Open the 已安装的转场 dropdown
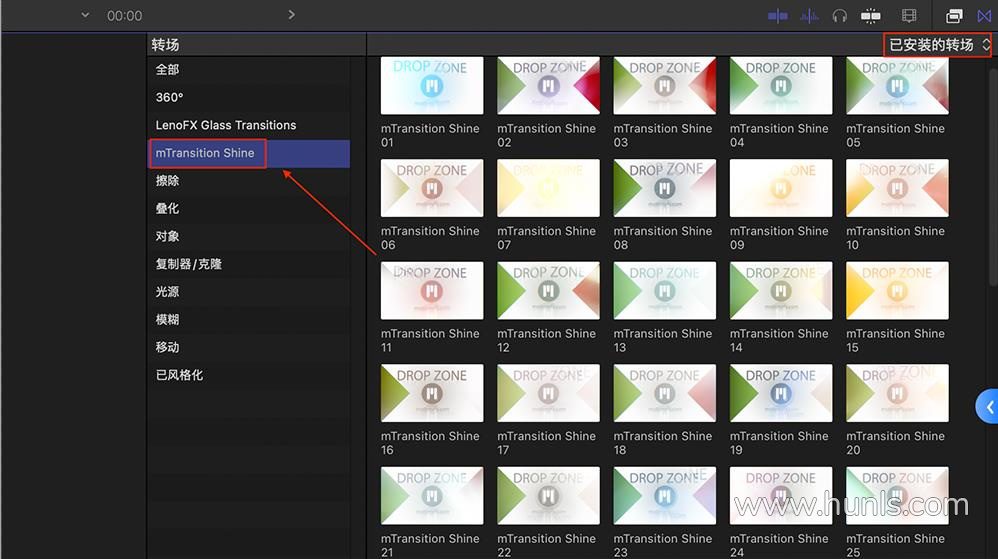The image size is (998, 559). tap(938, 45)
